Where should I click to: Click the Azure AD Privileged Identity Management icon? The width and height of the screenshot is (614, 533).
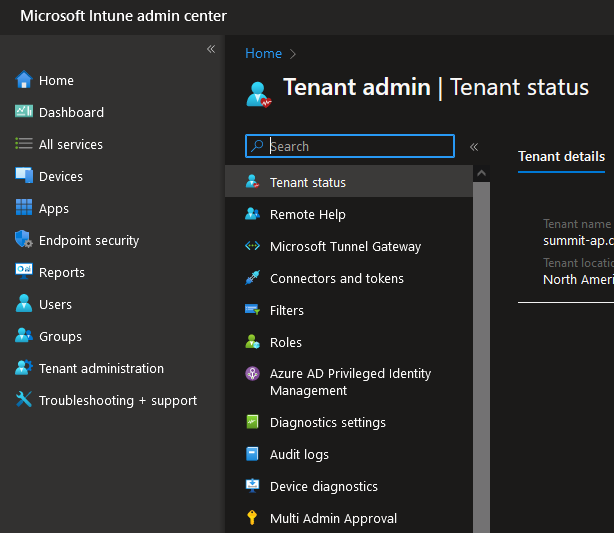pyautogui.click(x=253, y=374)
